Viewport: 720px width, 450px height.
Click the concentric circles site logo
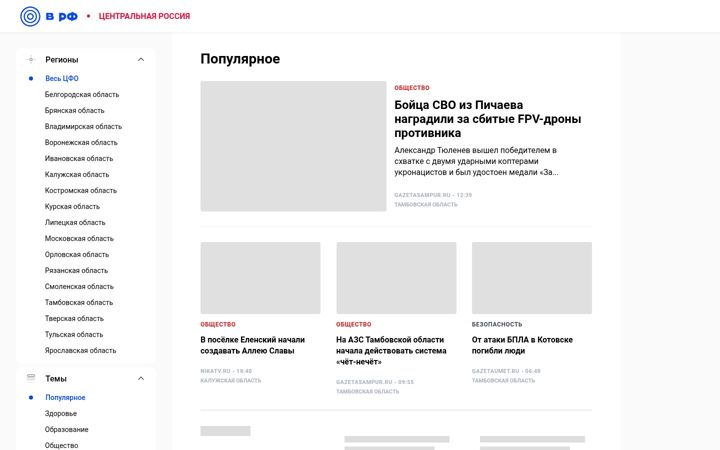pos(30,16)
